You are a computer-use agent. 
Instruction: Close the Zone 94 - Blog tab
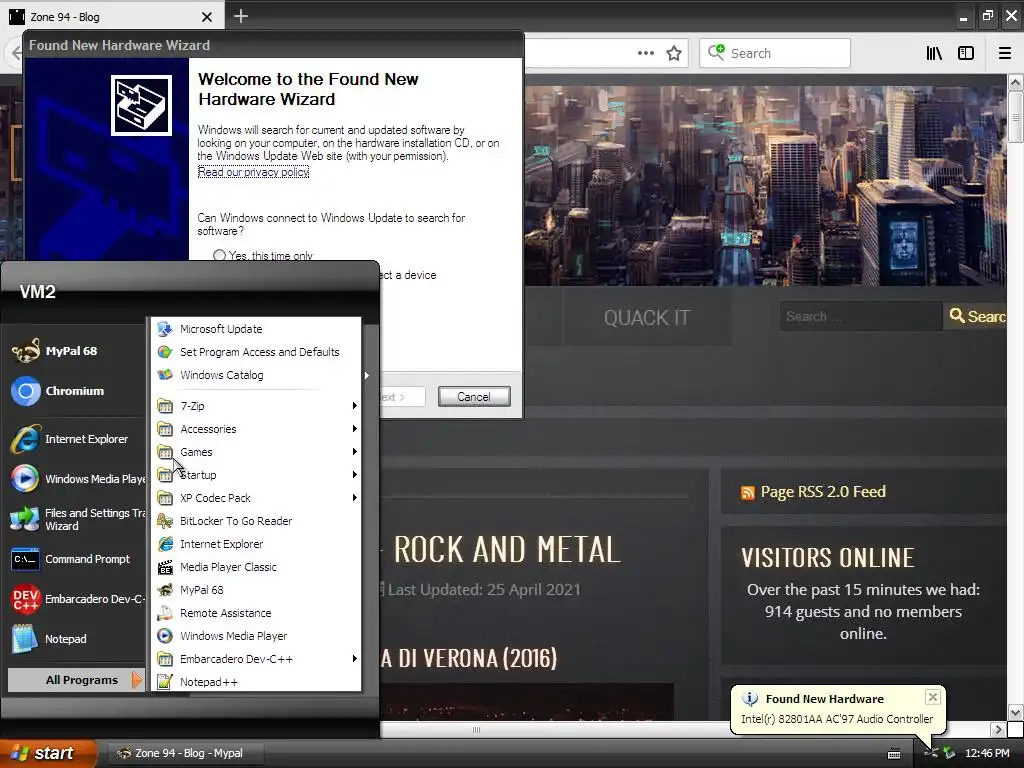click(x=207, y=17)
